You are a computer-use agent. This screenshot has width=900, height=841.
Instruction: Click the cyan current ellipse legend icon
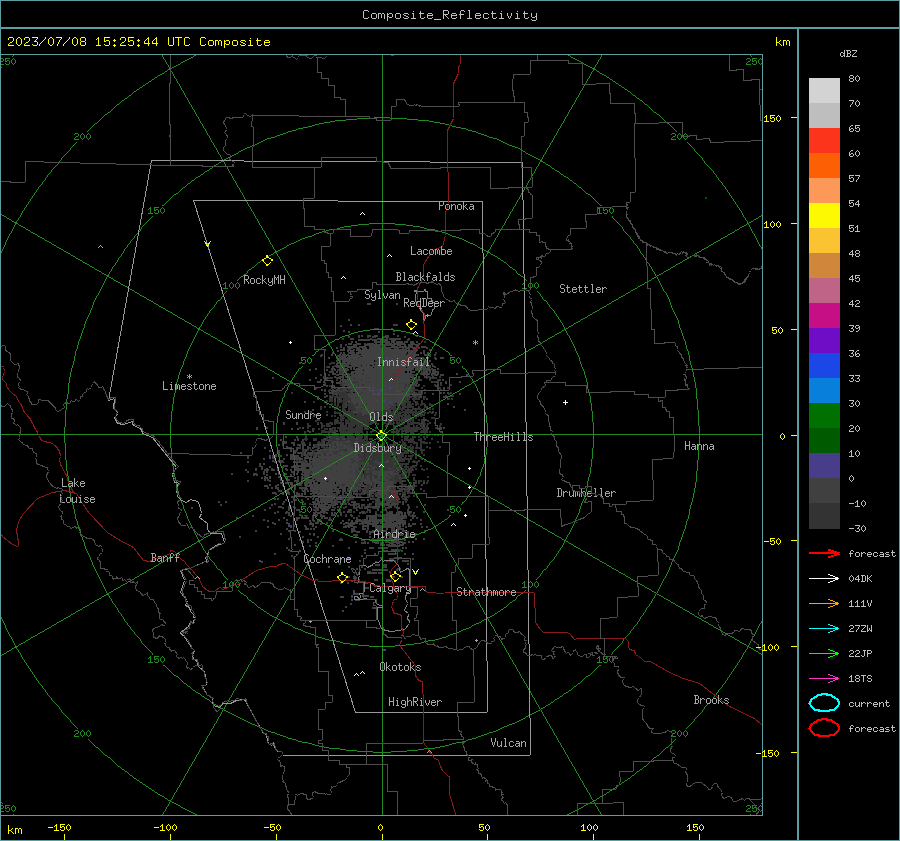point(824,703)
